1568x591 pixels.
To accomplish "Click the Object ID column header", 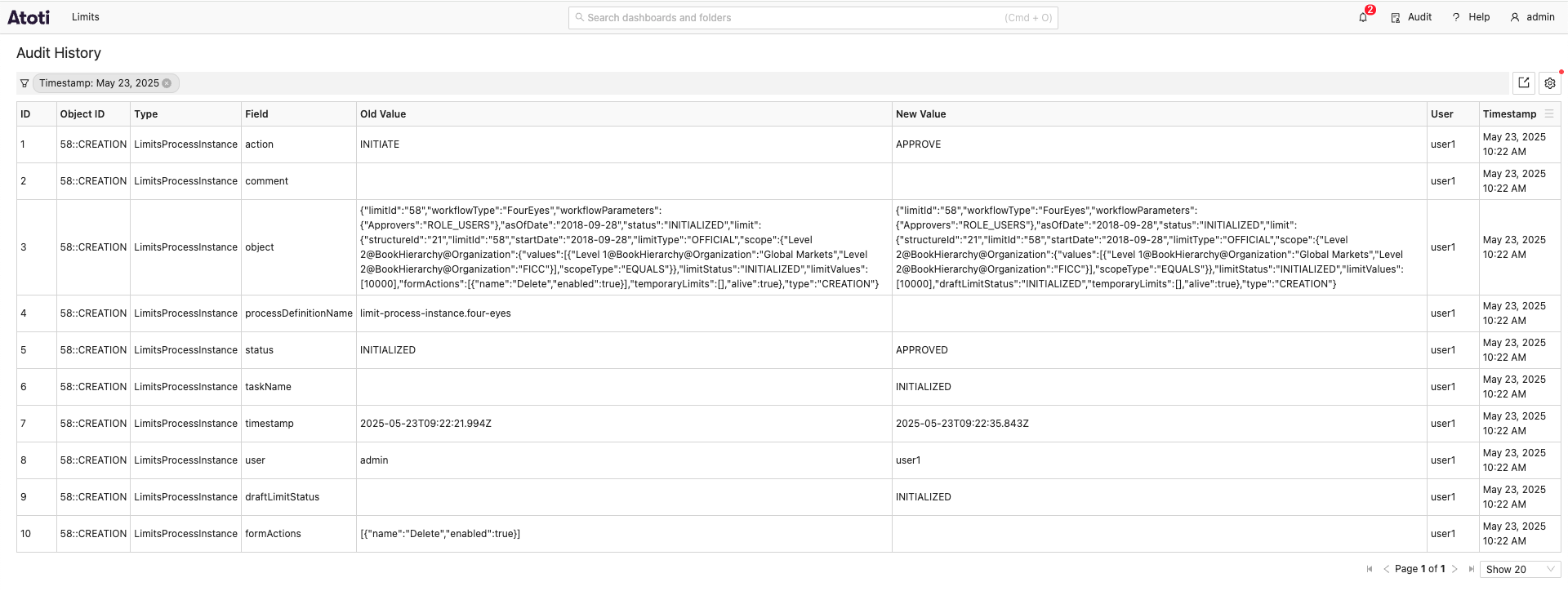I will [82, 114].
